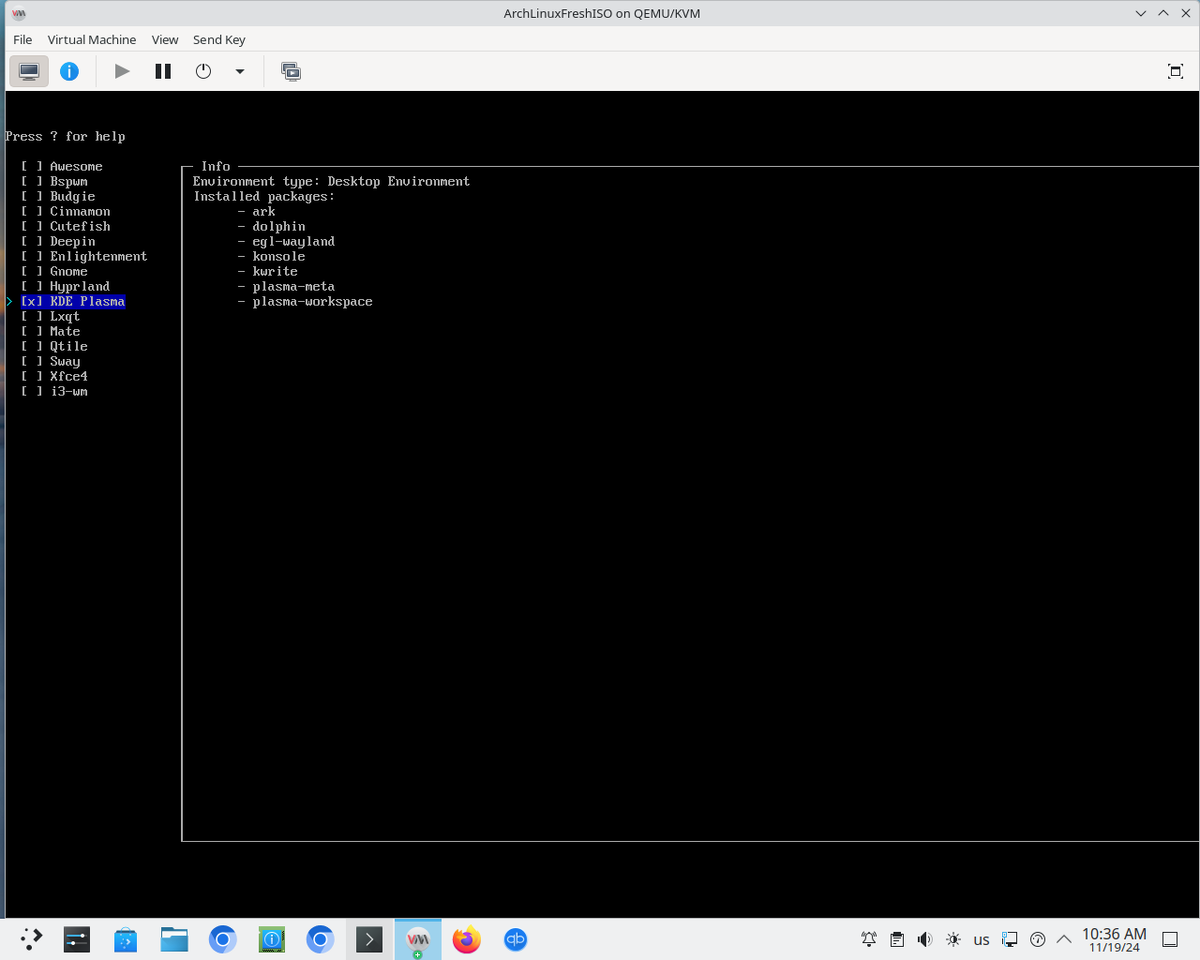Click the show desktop button
The image size is (1200, 960).
tap(1171, 939)
